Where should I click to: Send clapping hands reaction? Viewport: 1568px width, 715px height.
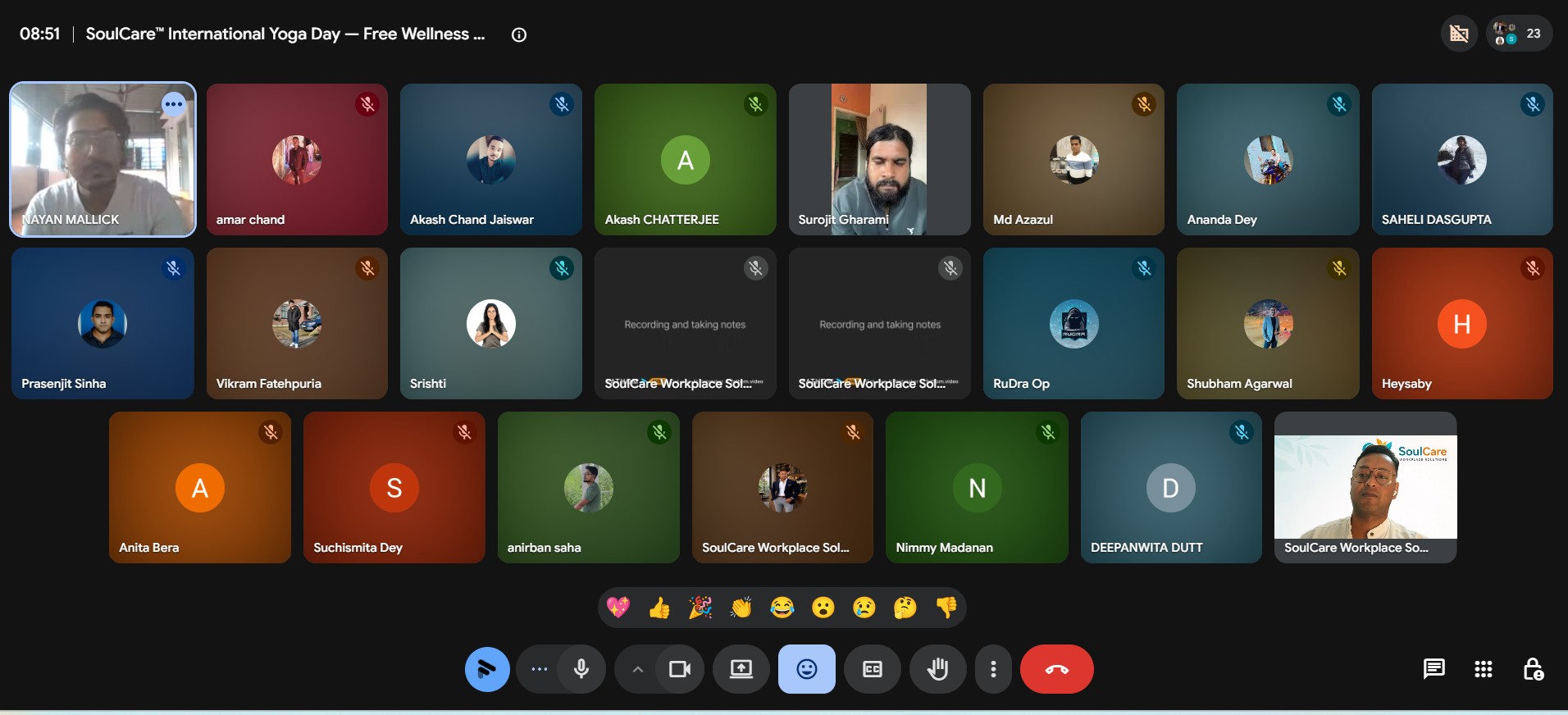point(741,608)
